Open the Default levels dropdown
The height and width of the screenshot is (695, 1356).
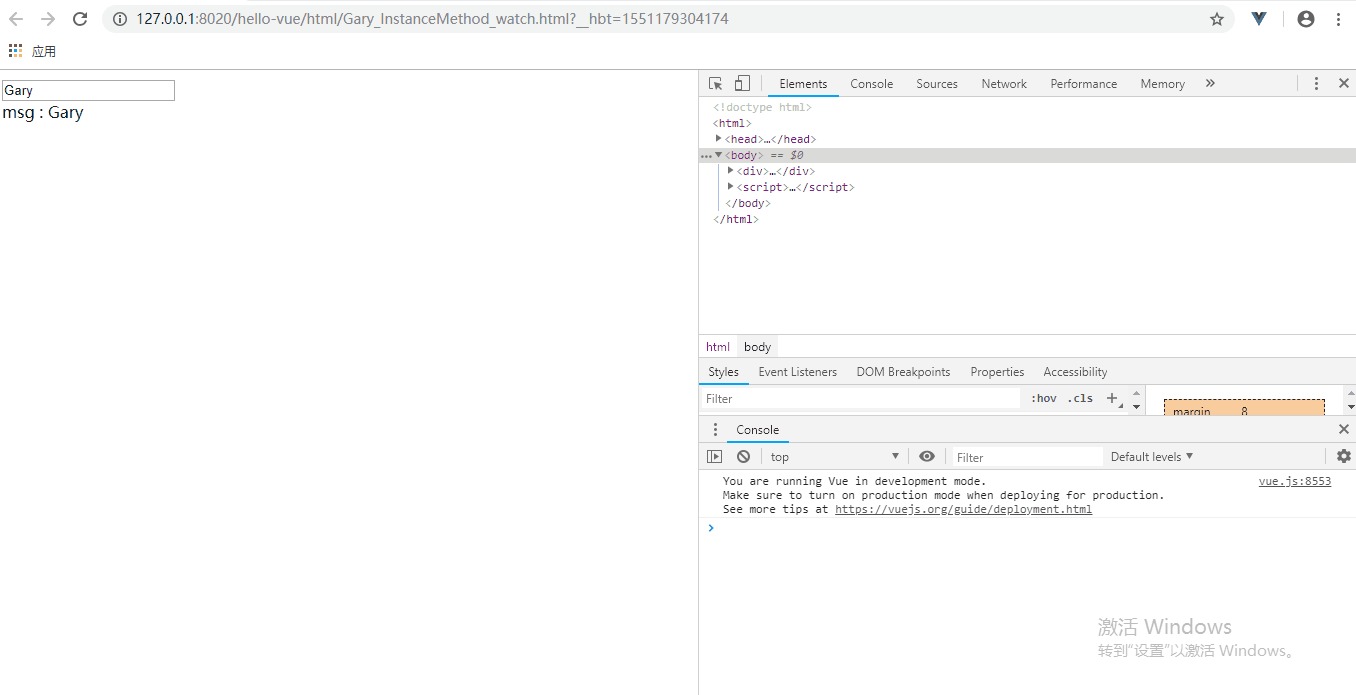[x=1152, y=456]
